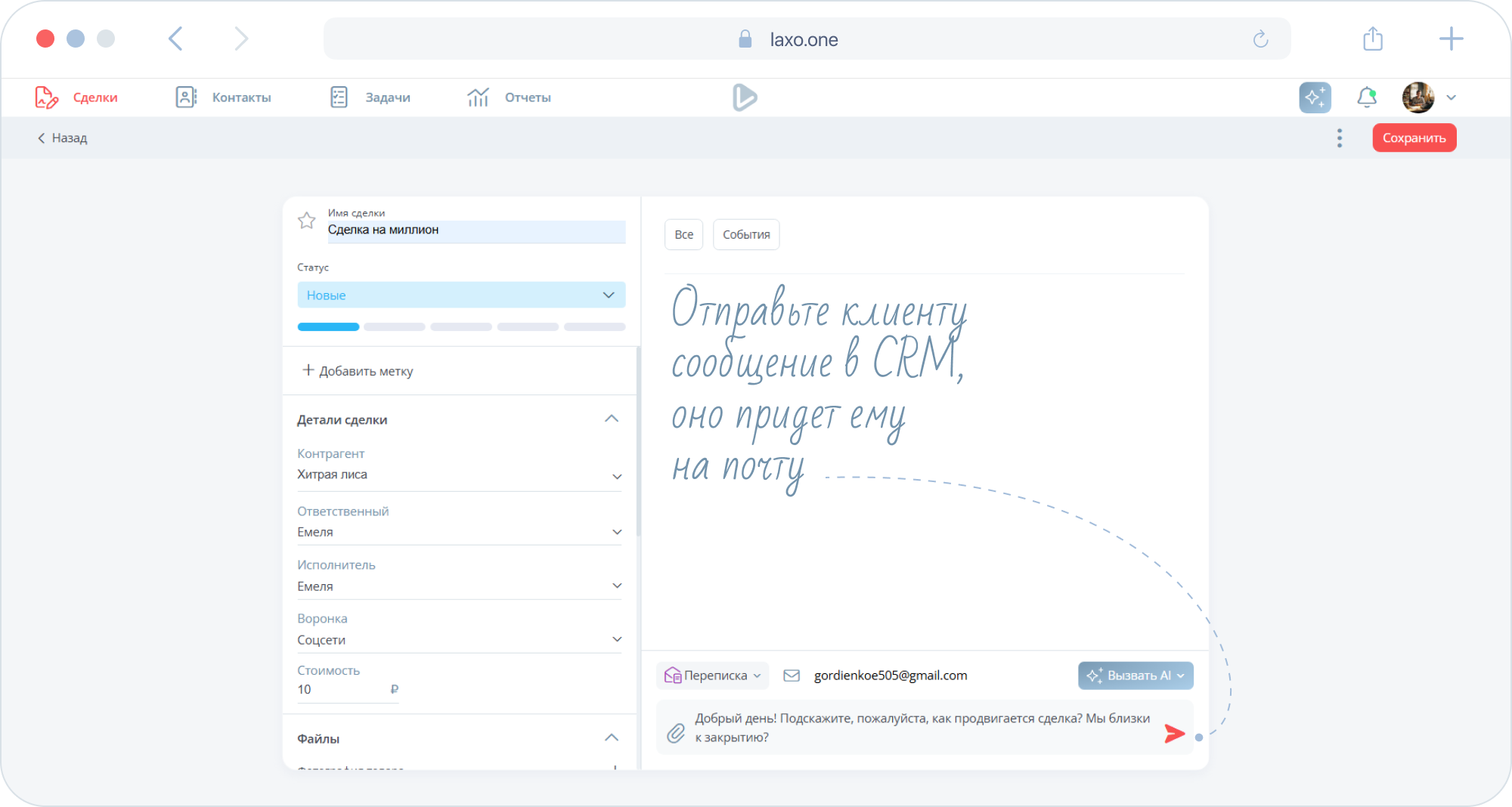
Task: Open notifications bell
Action: 1367,97
